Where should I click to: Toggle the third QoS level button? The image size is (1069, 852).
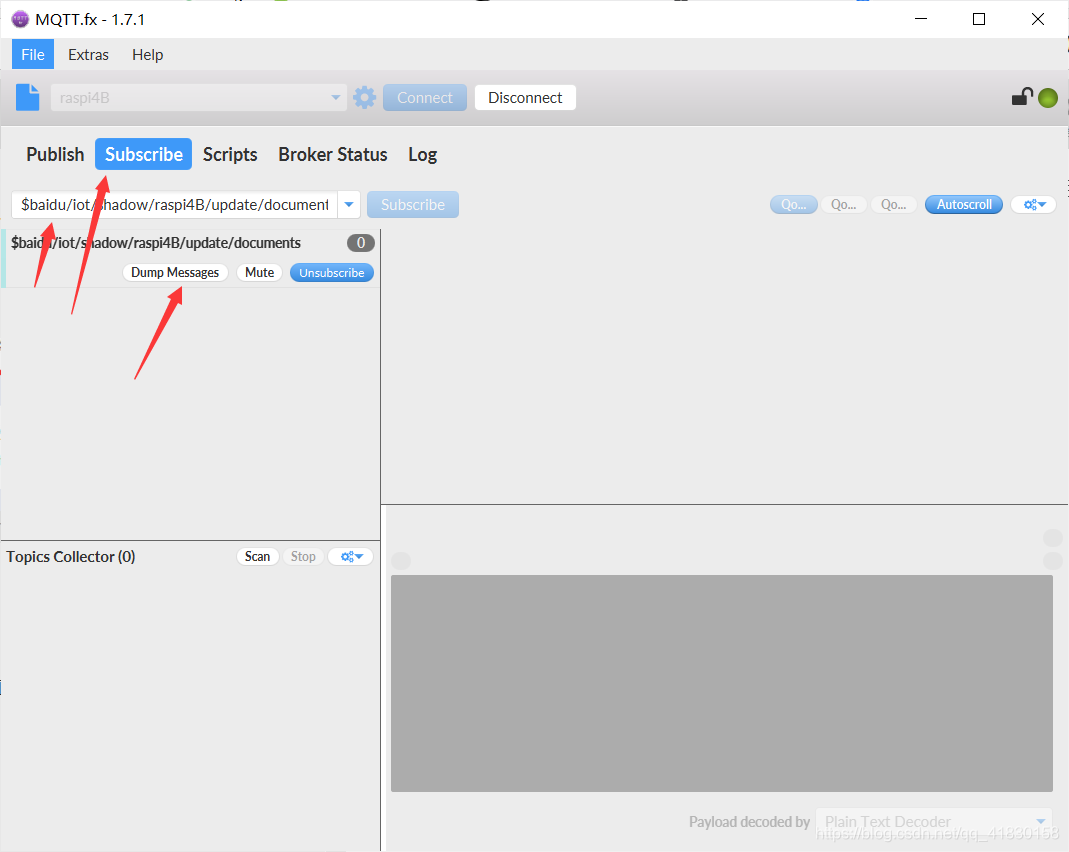[894, 204]
